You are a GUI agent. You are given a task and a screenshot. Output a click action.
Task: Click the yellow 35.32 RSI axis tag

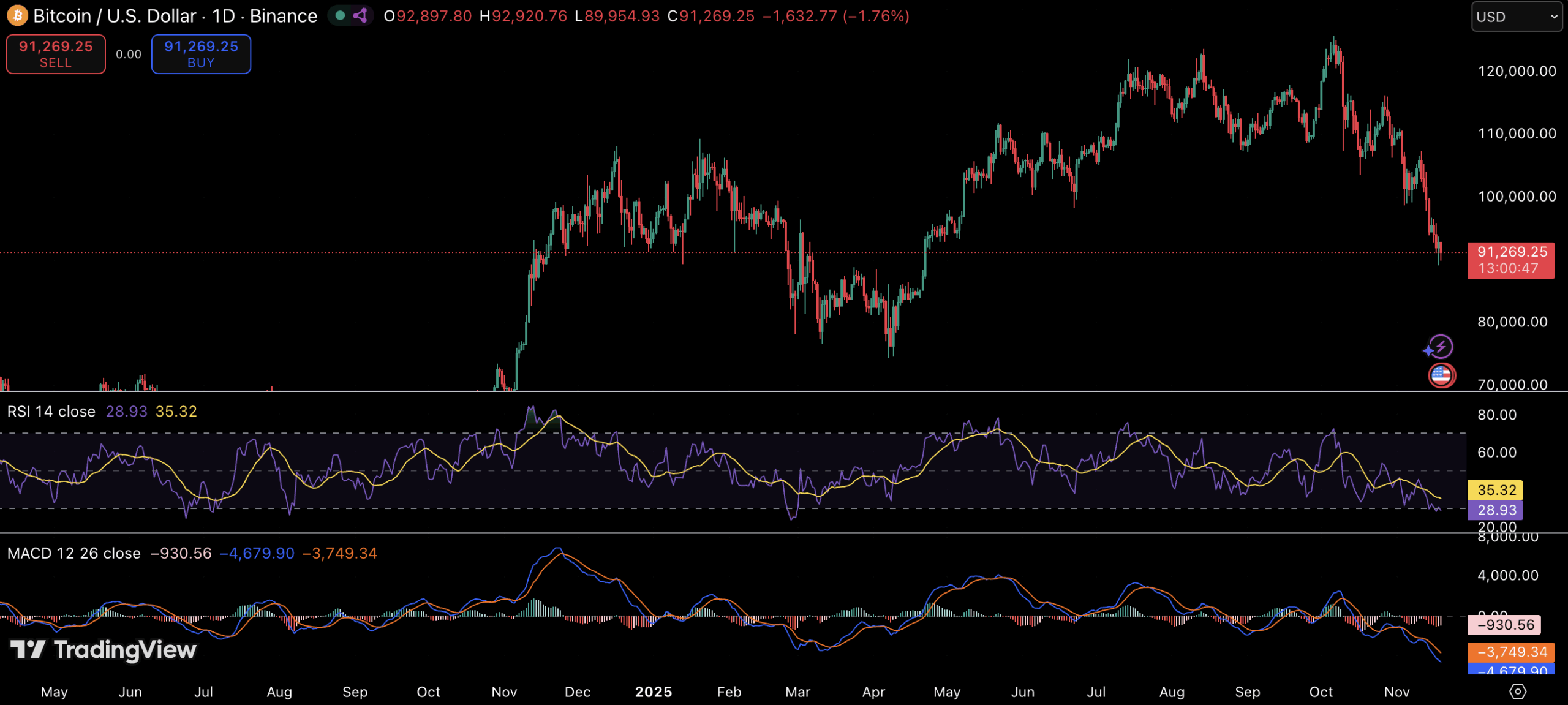1496,490
